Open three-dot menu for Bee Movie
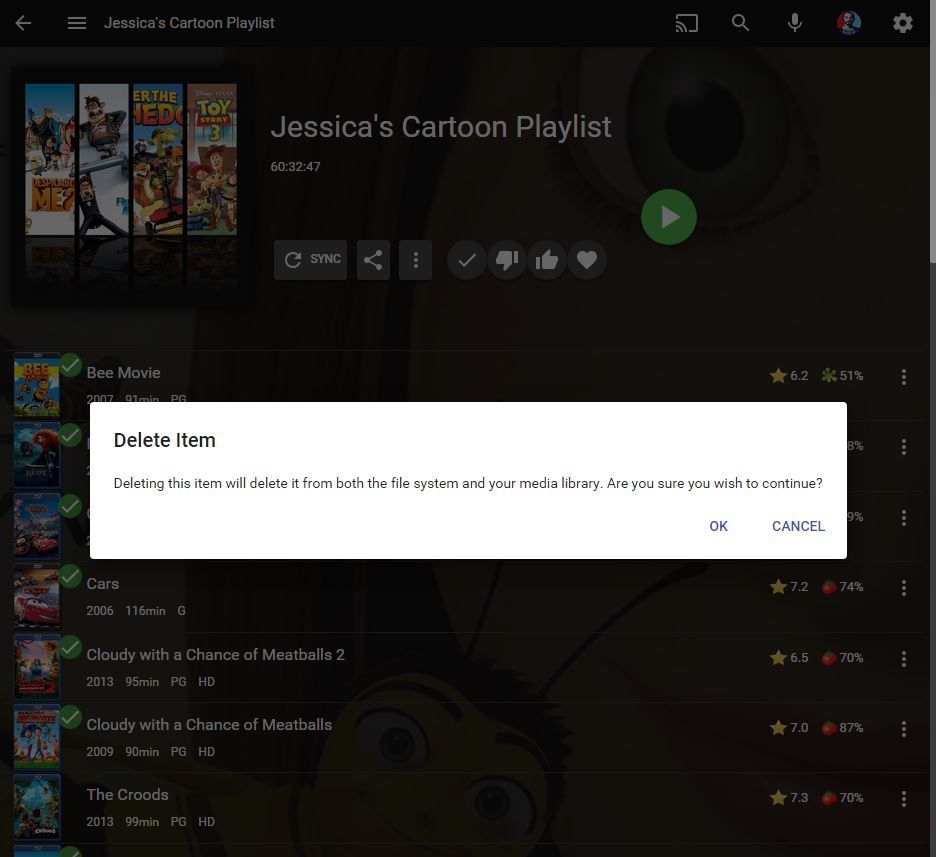 [904, 377]
